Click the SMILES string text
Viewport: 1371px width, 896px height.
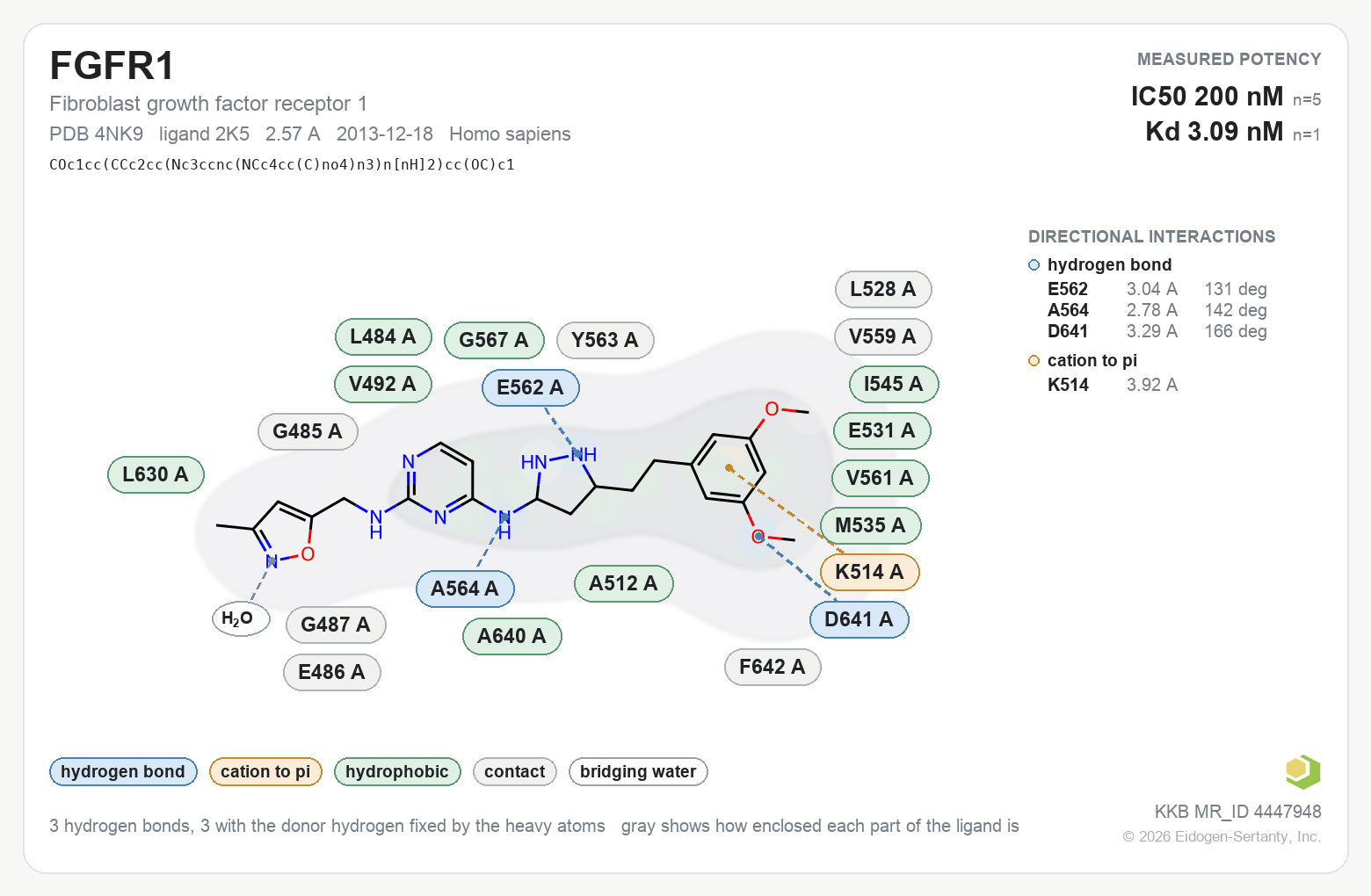tap(282, 164)
